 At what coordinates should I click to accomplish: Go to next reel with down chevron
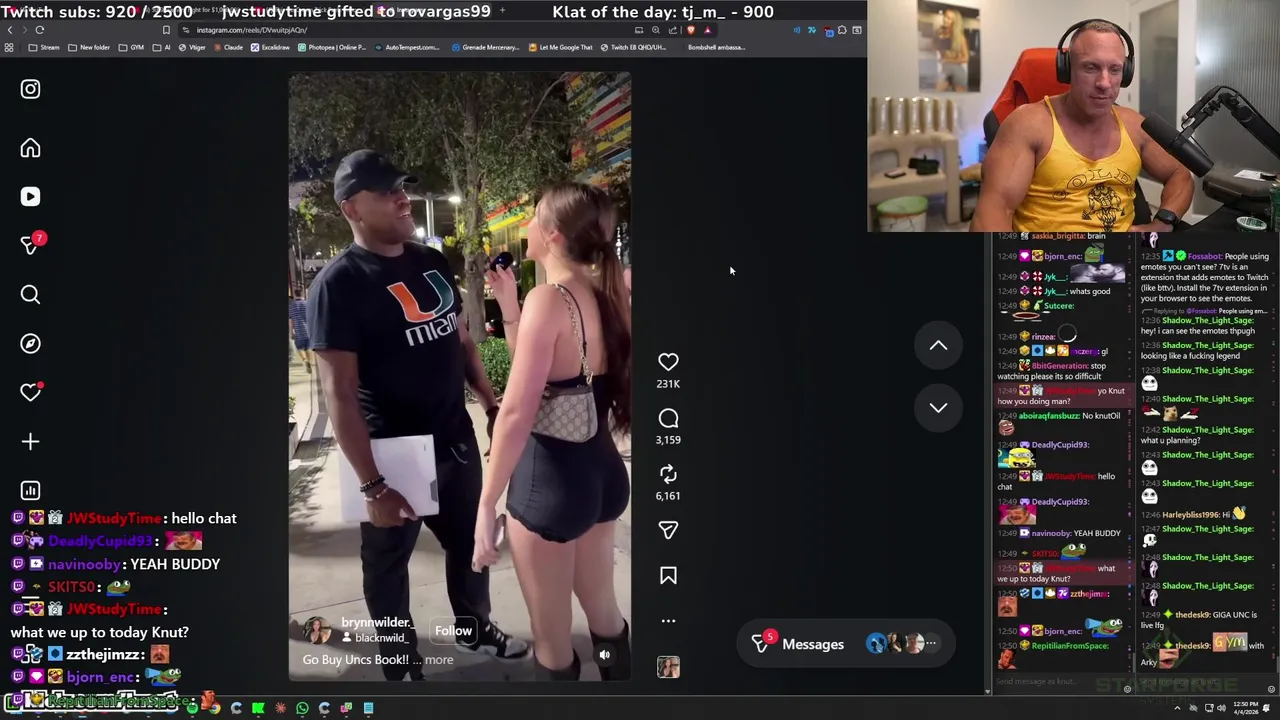click(x=938, y=407)
